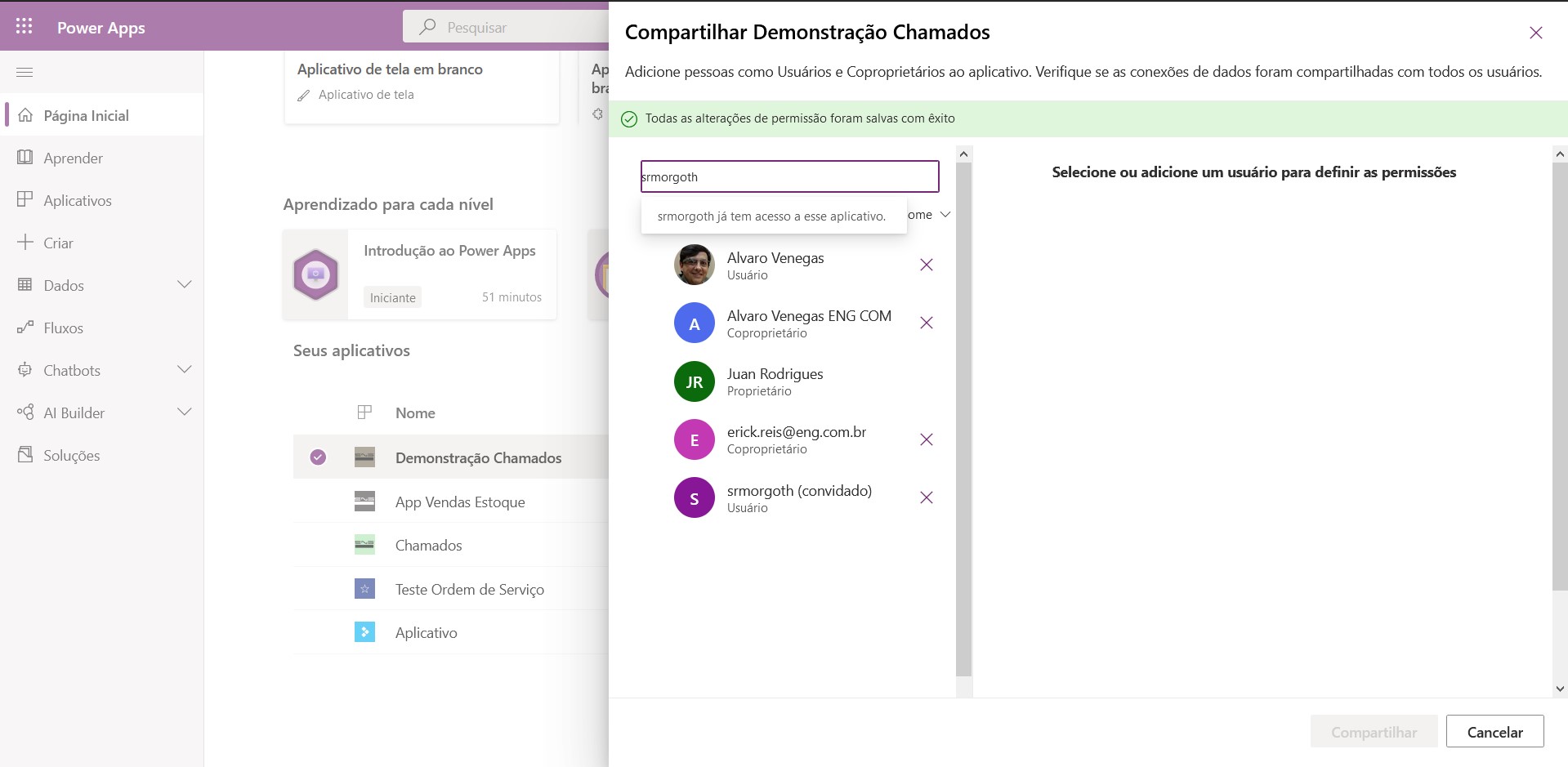
Task: Click the Aprender book icon
Action: click(25, 158)
